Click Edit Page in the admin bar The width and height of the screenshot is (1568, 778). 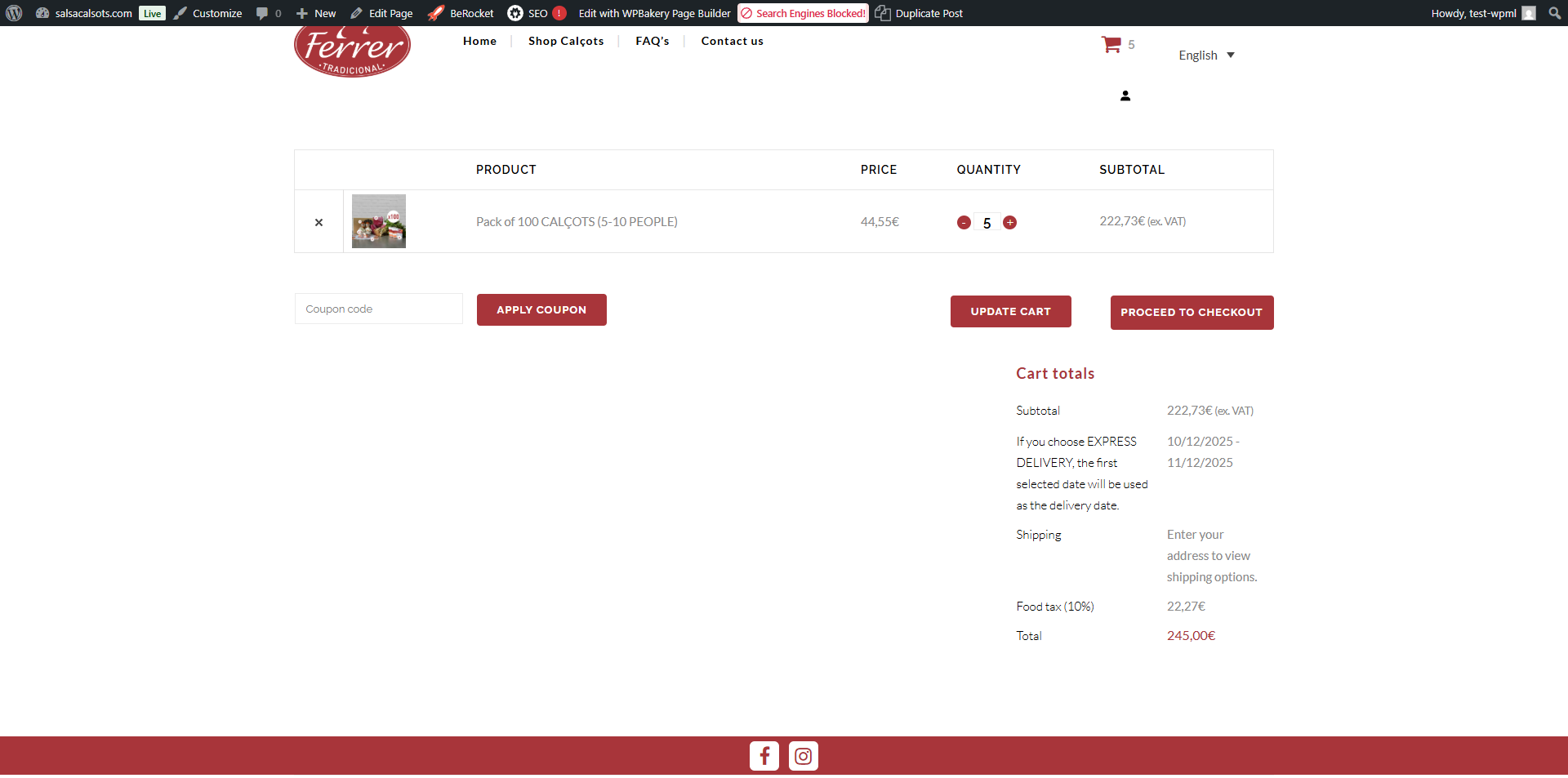pyautogui.click(x=381, y=13)
